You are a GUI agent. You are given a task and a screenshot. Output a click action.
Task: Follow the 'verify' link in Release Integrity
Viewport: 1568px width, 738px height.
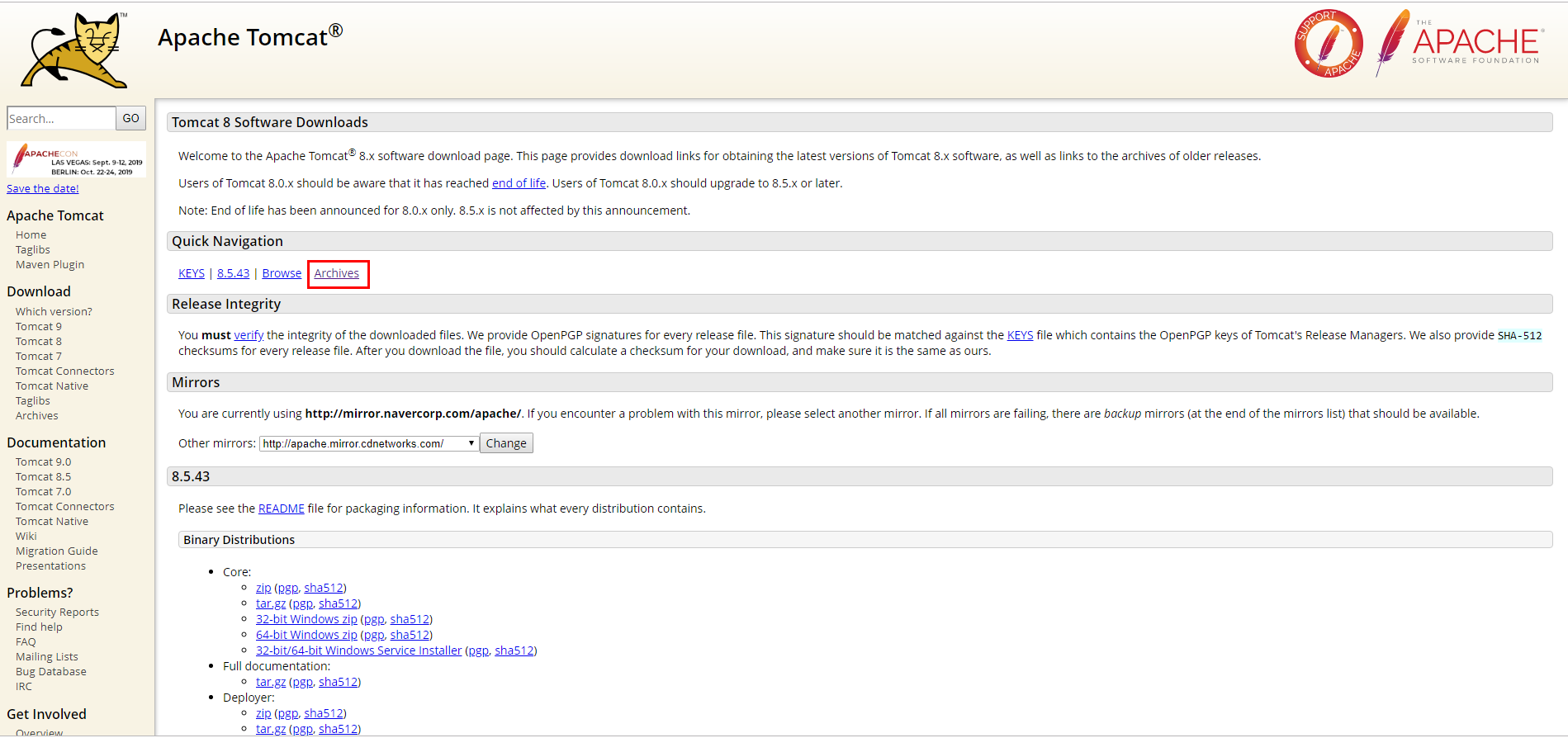tap(249, 335)
